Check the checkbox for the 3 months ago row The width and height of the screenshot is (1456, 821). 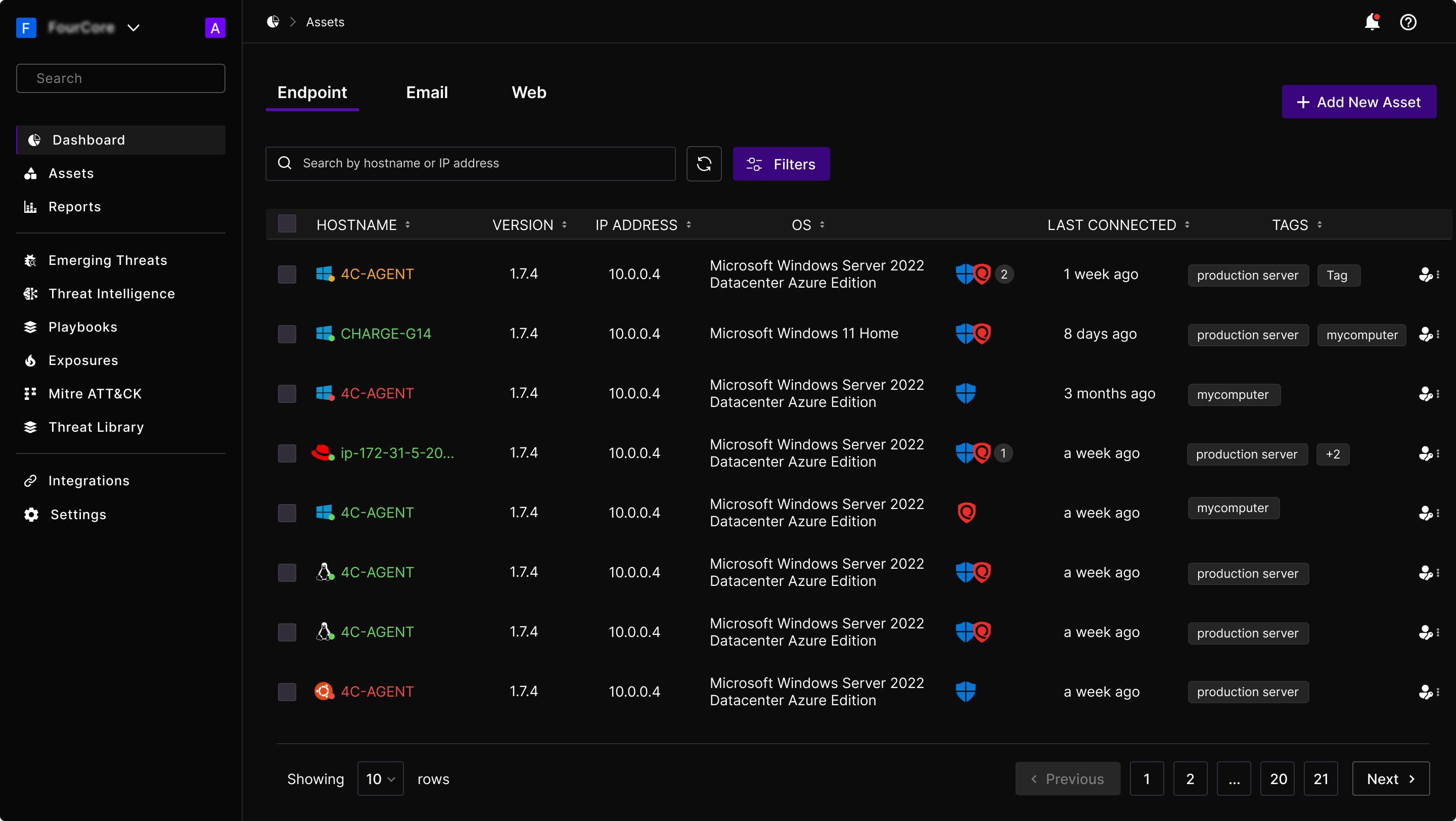point(287,394)
